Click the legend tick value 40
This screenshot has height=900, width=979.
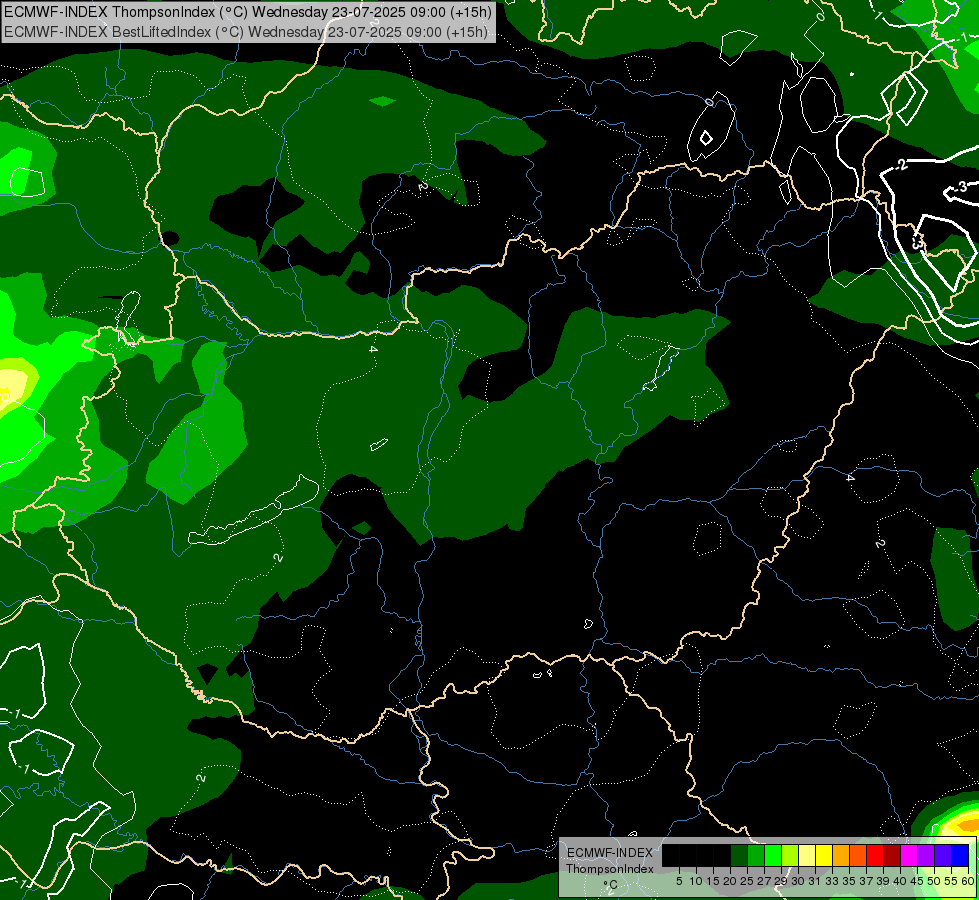(900, 881)
